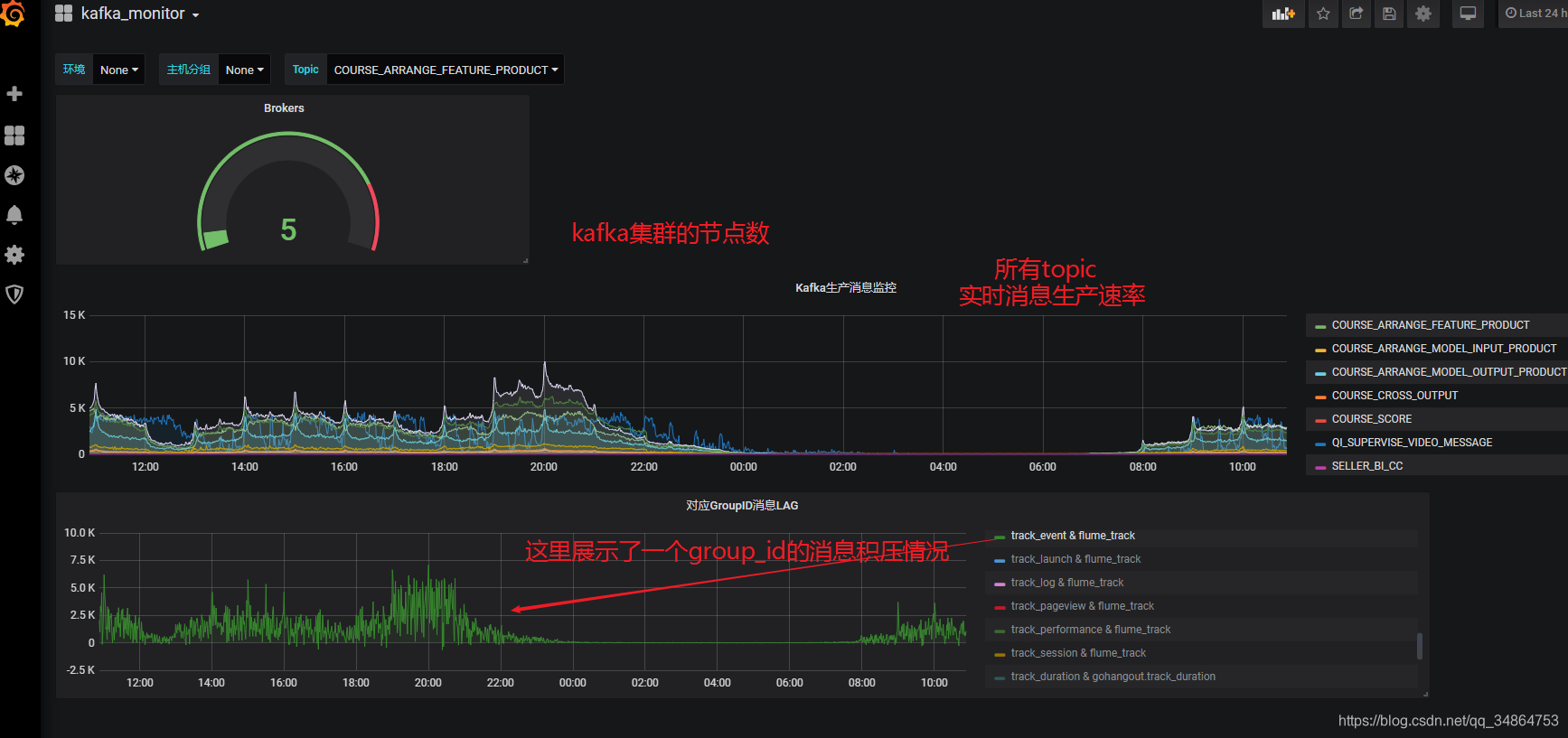Toggle COURSE_SCORE legend series
The image size is (1568, 738).
(x=1372, y=419)
